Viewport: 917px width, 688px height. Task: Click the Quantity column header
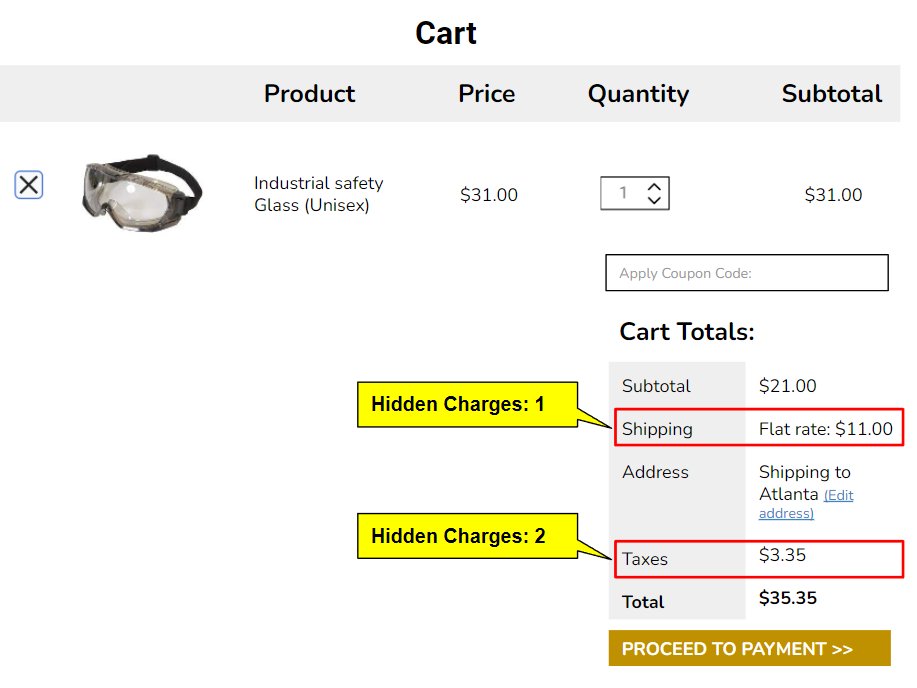click(638, 93)
